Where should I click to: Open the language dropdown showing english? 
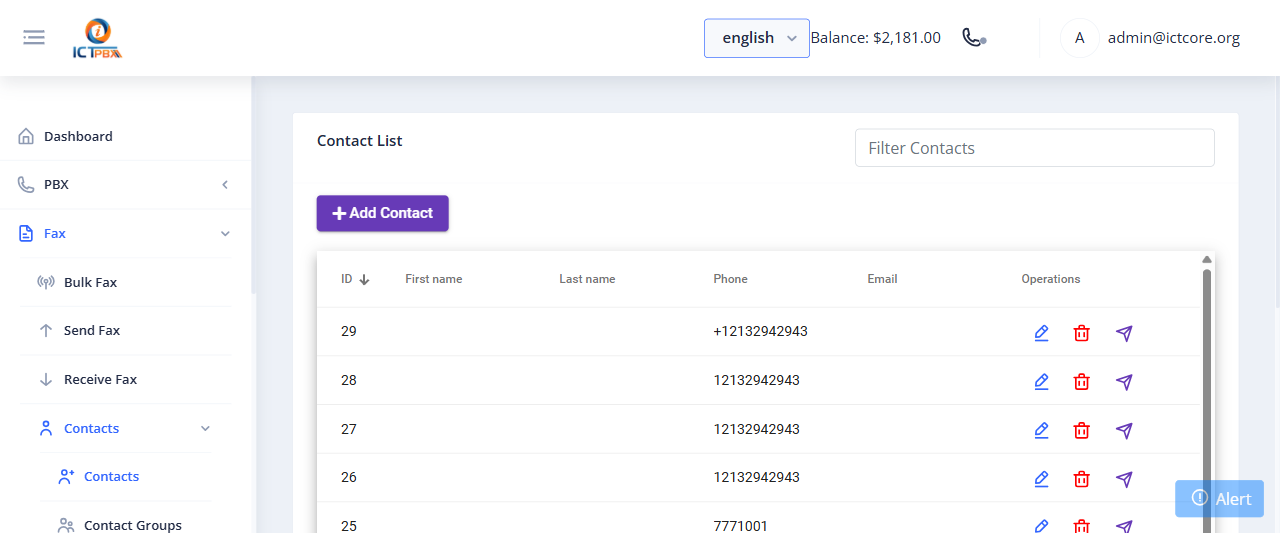pyautogui.click(x=757, y=38)
